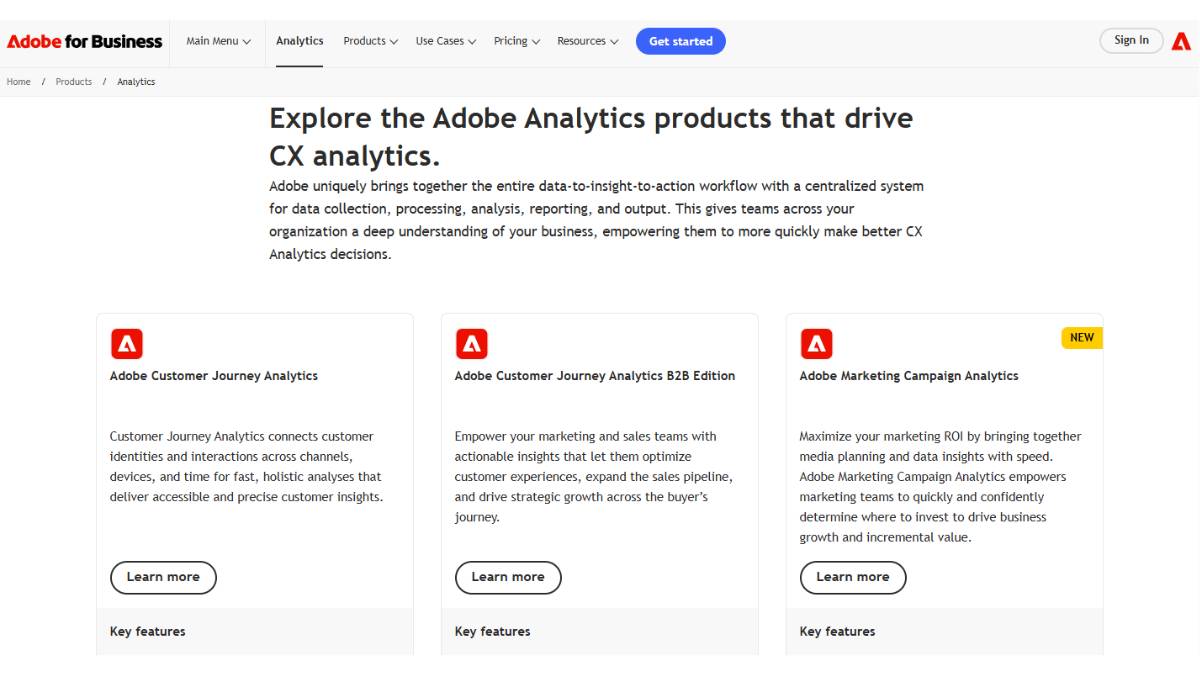Click Key features under Customer Journey Analytics card
The image size is (1200, 675).
tap(148, 632)
